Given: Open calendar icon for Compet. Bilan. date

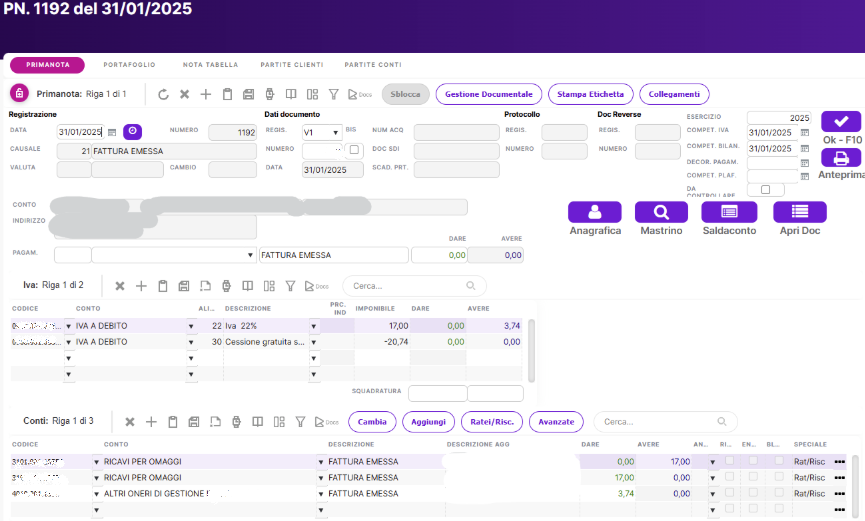Looking at the screenshot, I should pyautogui.click(x=805, y=148).
